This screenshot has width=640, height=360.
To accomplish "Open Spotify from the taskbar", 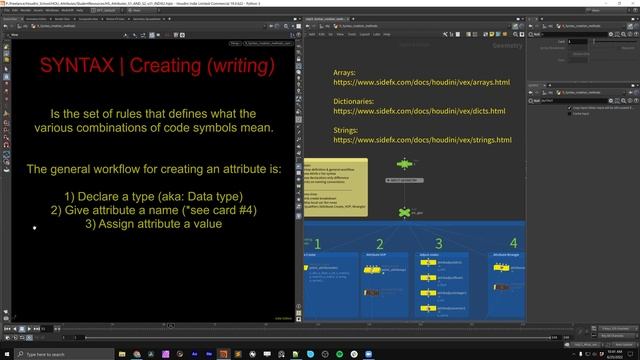I will pyautogui.click(x=340, y=354).
